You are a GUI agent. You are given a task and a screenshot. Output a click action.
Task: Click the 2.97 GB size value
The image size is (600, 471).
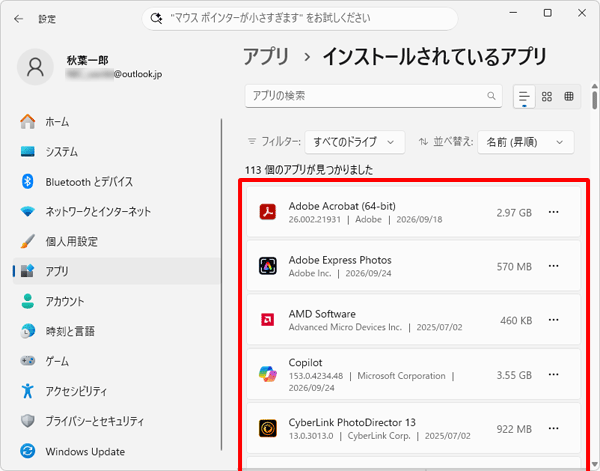(x=514, y=213)
